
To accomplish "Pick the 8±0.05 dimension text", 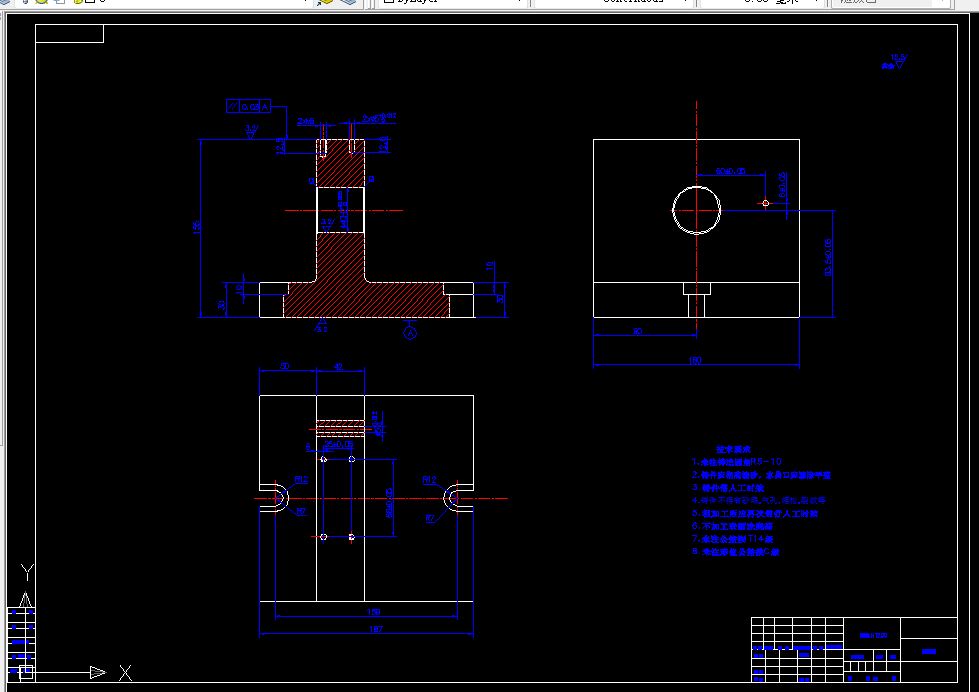I will (x=783, y=185).
